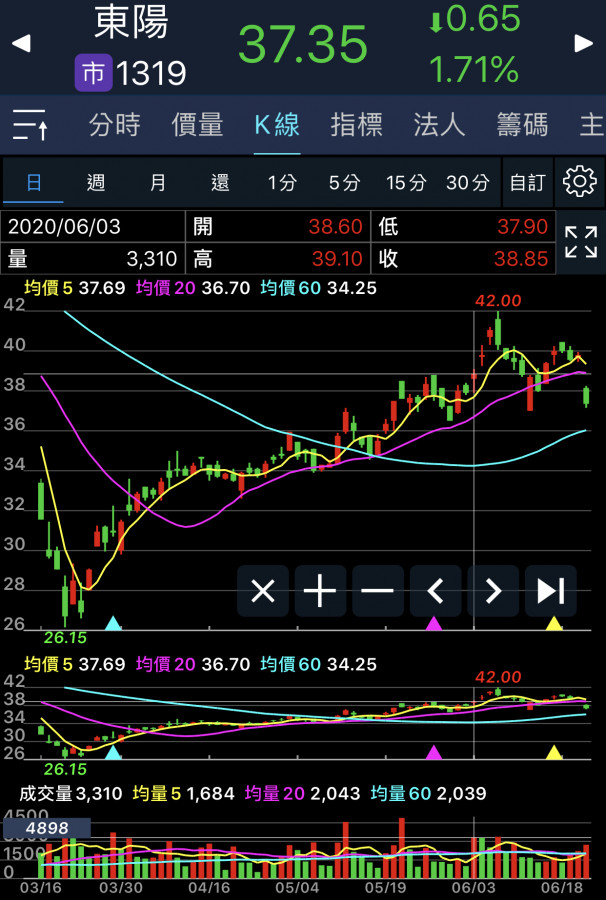The image size is (606, 900).
Task: Go to previous stock with left arrow
Action: (x=21, y=44)
